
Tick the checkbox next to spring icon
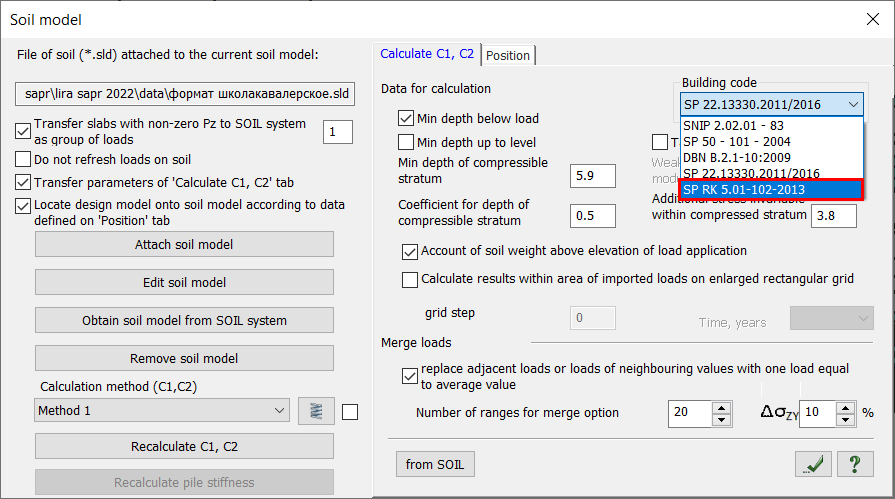(x=349, y=411)
